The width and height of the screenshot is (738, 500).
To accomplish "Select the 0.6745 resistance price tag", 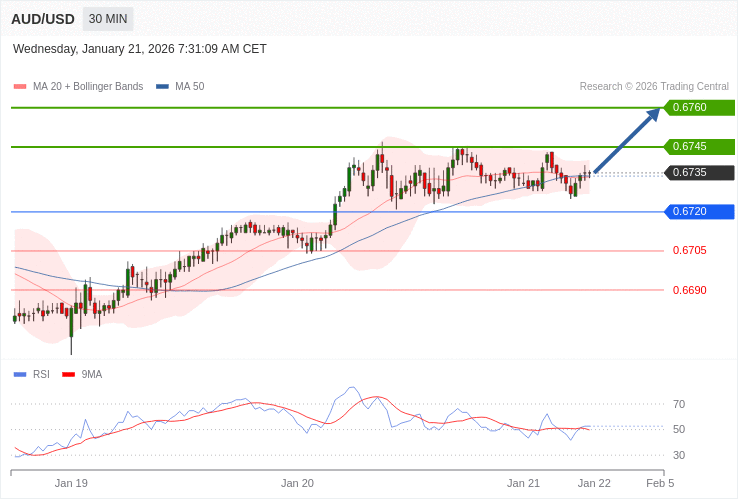I will coord(699,146).
